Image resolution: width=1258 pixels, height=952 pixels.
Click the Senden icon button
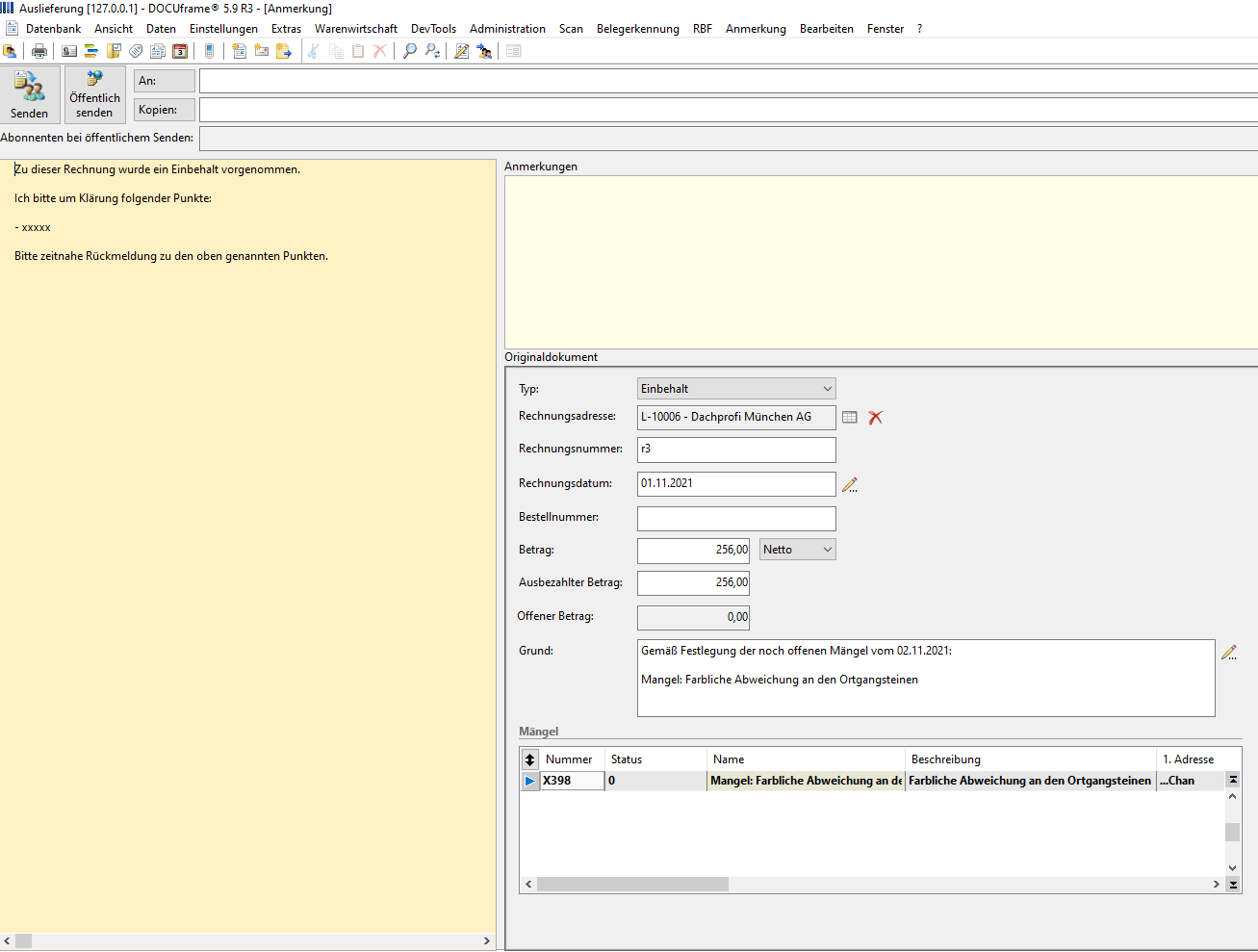coord(30,94)
